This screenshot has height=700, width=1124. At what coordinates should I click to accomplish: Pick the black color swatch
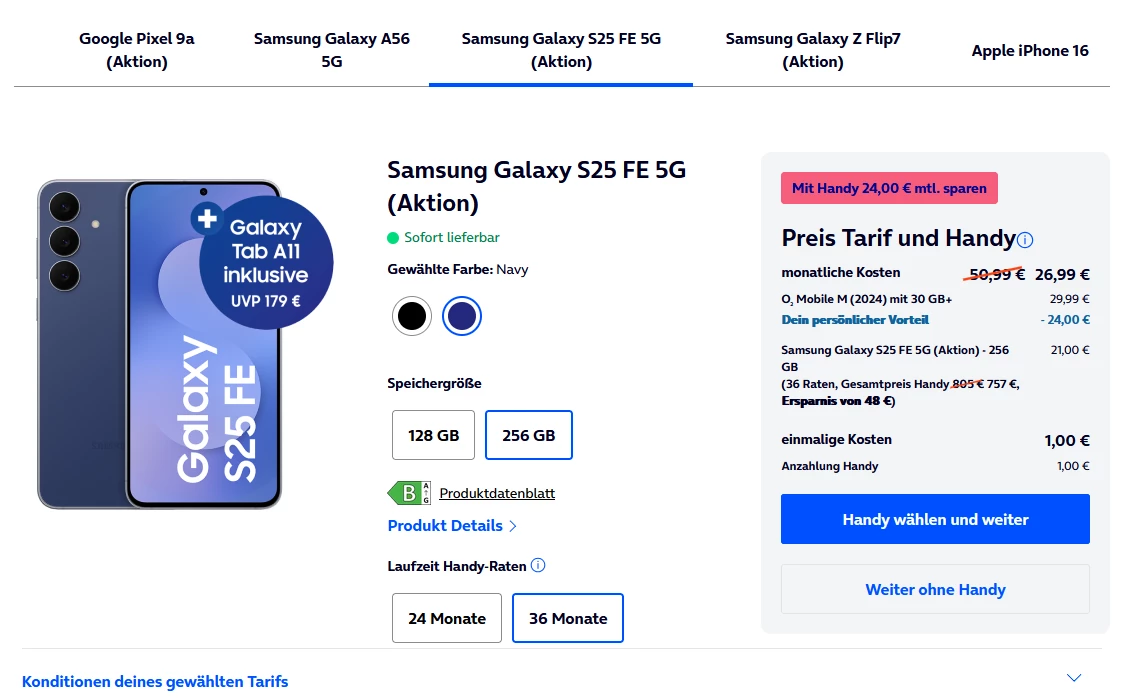(411, 316)
